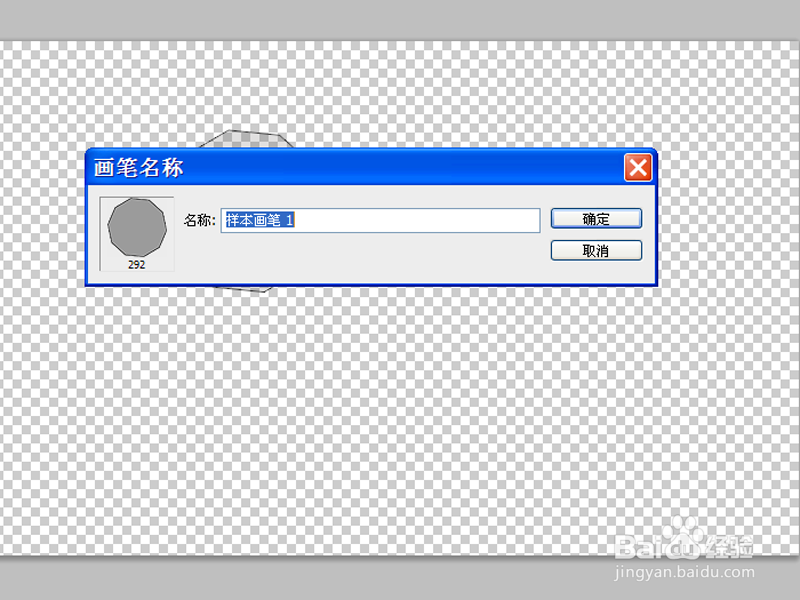Click the 取消 button to cancel

(x=596, y=251)
